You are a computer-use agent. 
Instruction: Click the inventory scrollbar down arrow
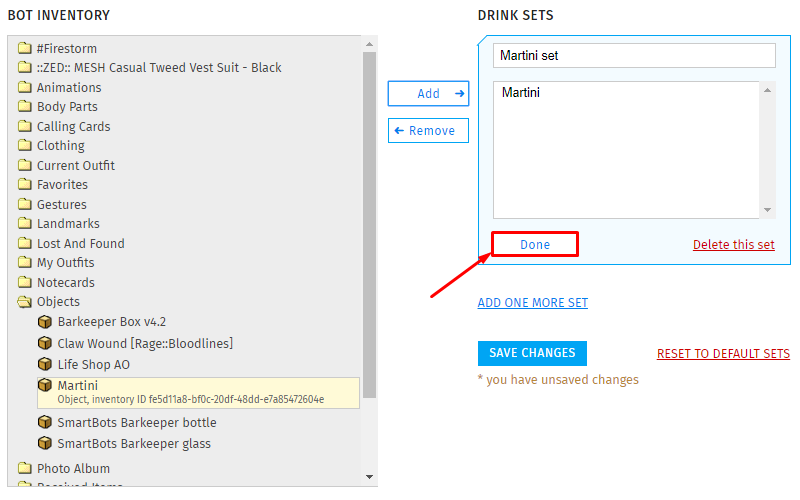point(369,477)
